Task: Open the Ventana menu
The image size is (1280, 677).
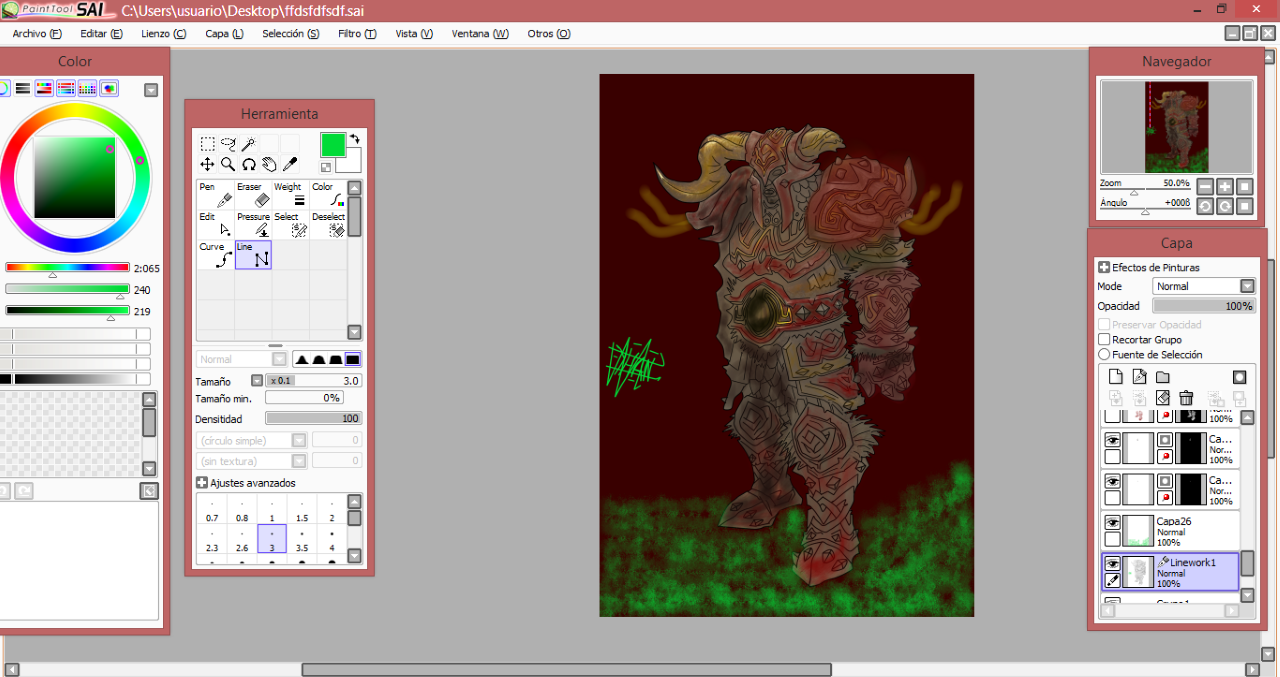Action: point(480,33)
